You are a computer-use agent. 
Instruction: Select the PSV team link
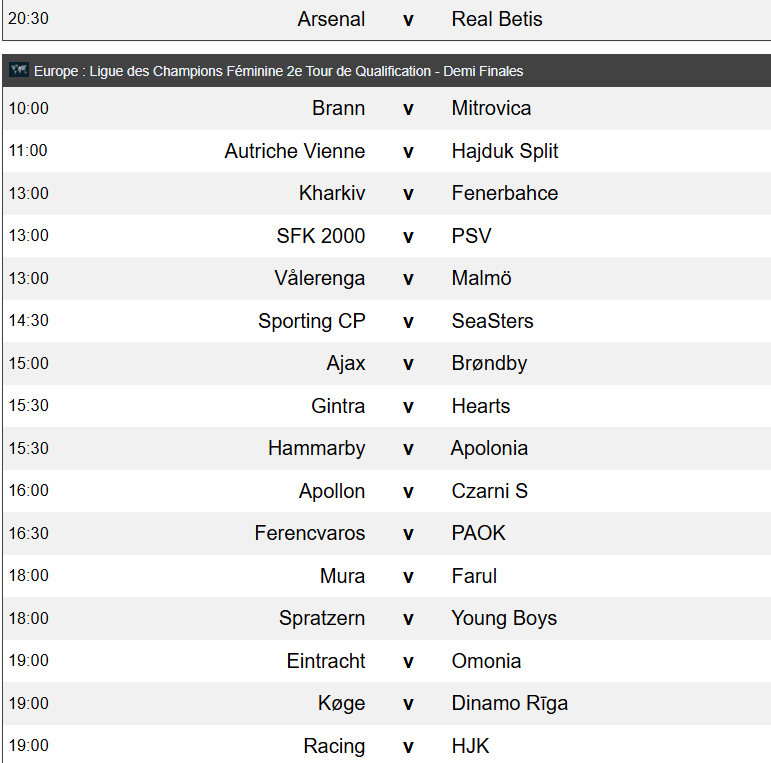point(471,236)
